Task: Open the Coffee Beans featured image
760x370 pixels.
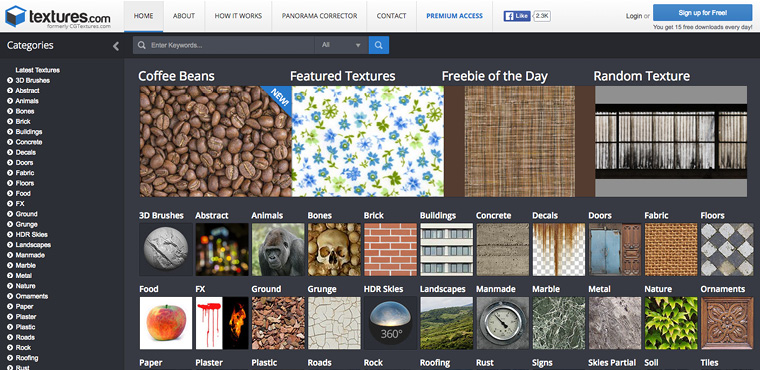Action: tap(216, 141)
